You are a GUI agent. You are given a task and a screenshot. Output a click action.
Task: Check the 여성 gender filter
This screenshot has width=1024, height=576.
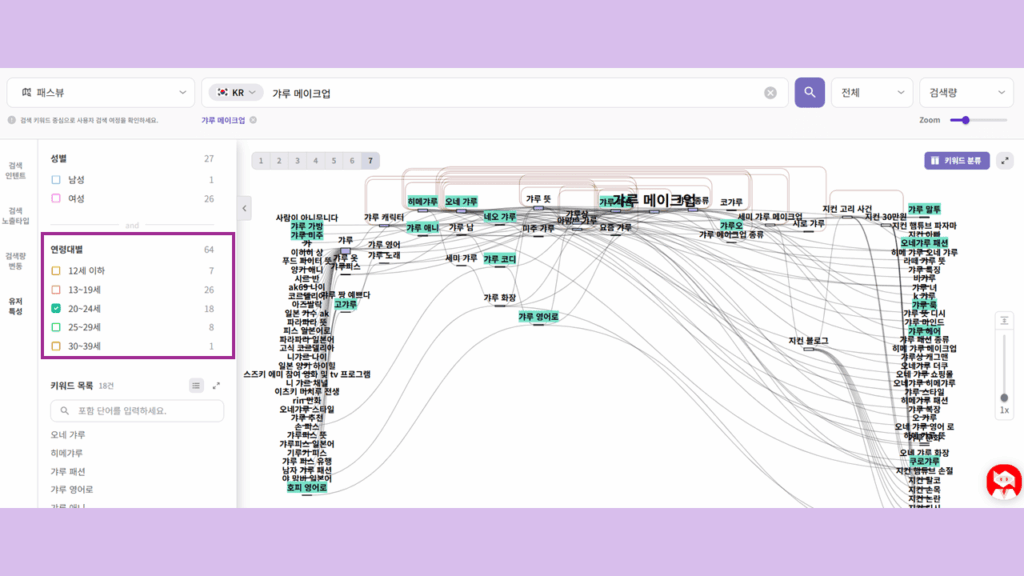tap(57, 198)
